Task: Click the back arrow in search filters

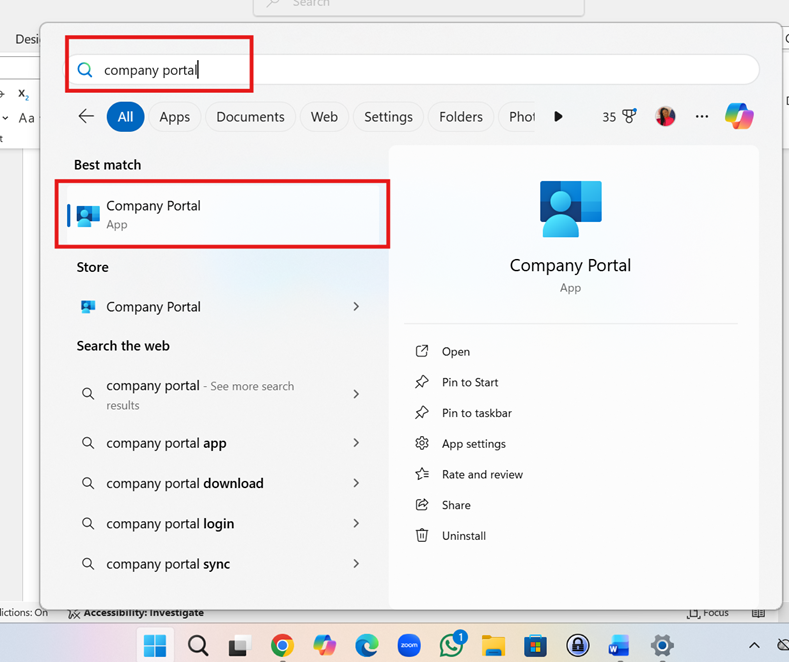Action: [86, 117]
